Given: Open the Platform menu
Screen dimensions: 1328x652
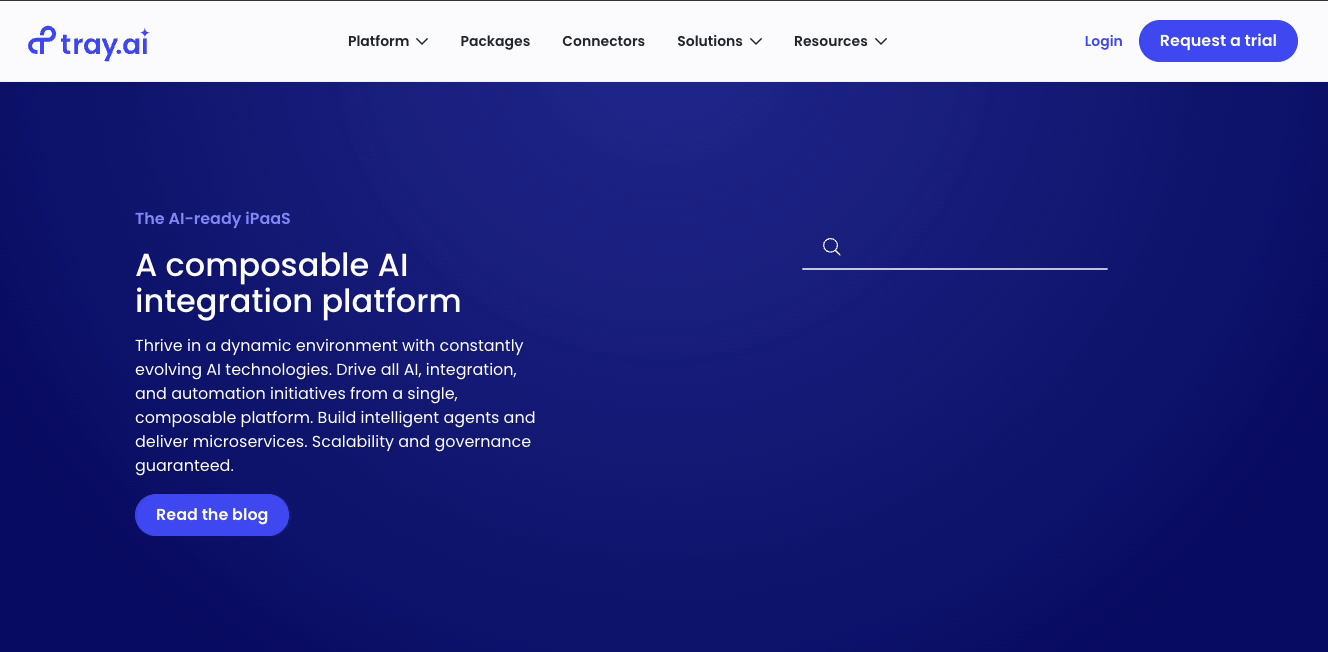Looking at the screenshot, I should [x=378, y=41].
